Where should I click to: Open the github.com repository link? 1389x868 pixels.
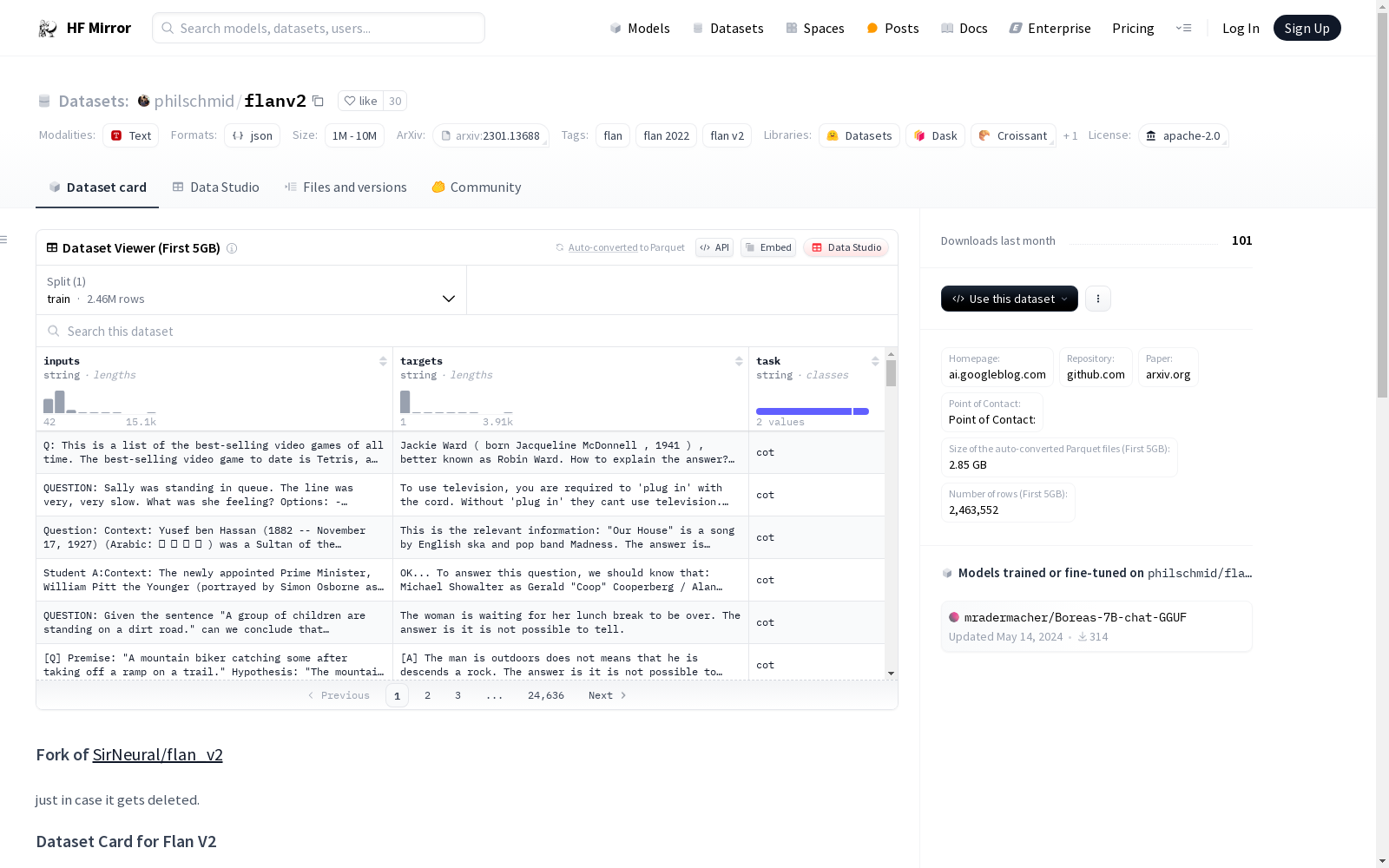pyautogui.click(x=1096, y=367)
